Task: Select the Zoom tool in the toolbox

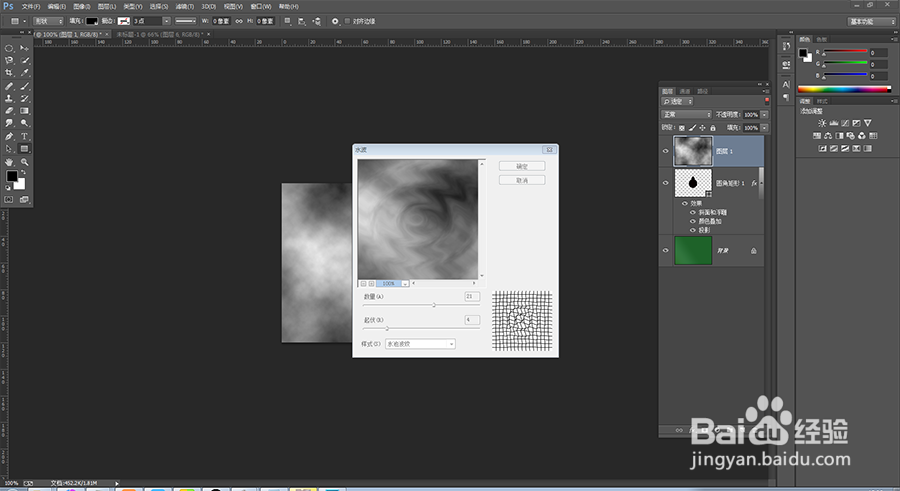Action: 24,162
